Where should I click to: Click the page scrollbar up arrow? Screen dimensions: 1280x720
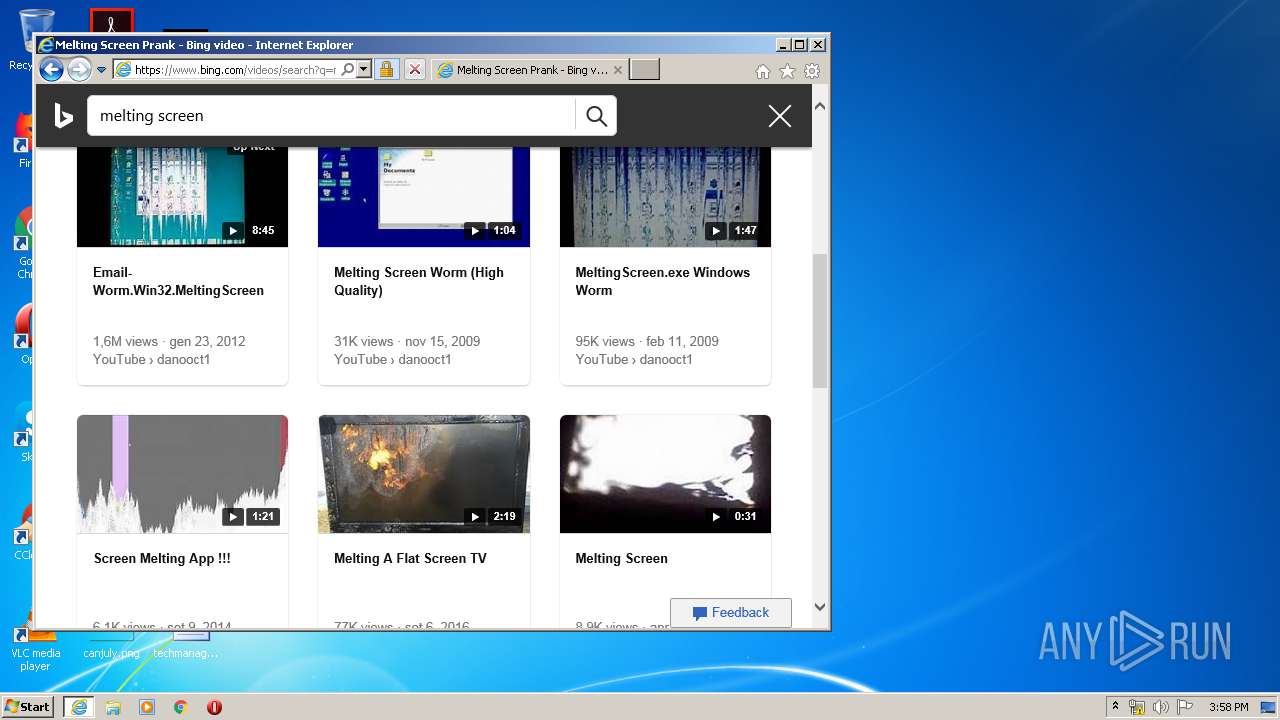tap(820, 106)
